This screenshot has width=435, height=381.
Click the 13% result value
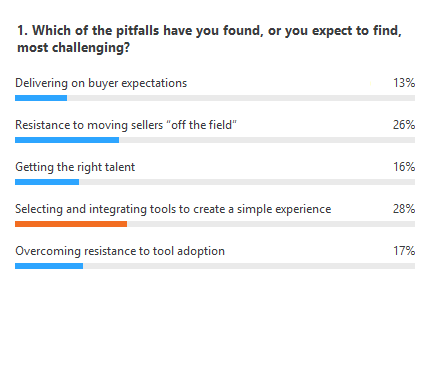tap(404, 83)
